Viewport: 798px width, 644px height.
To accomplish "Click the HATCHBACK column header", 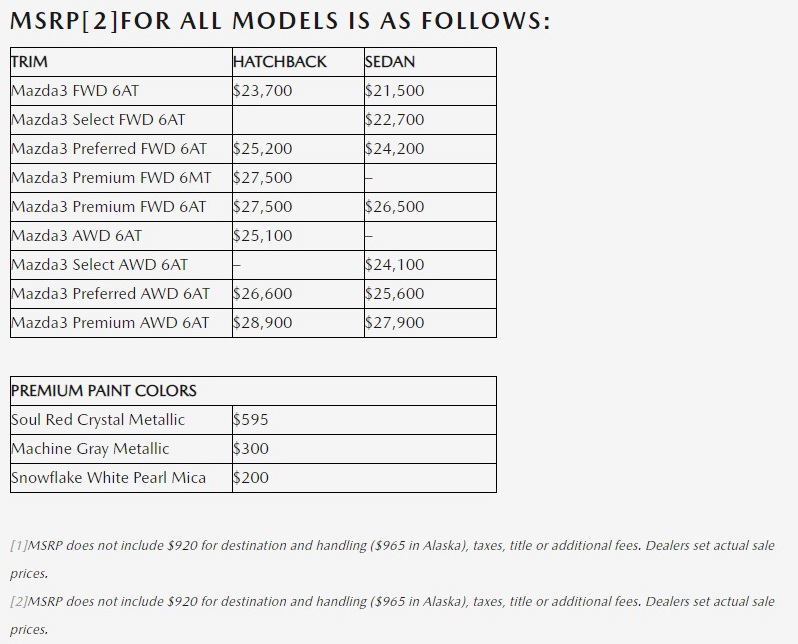I will [x=280, y=62].
